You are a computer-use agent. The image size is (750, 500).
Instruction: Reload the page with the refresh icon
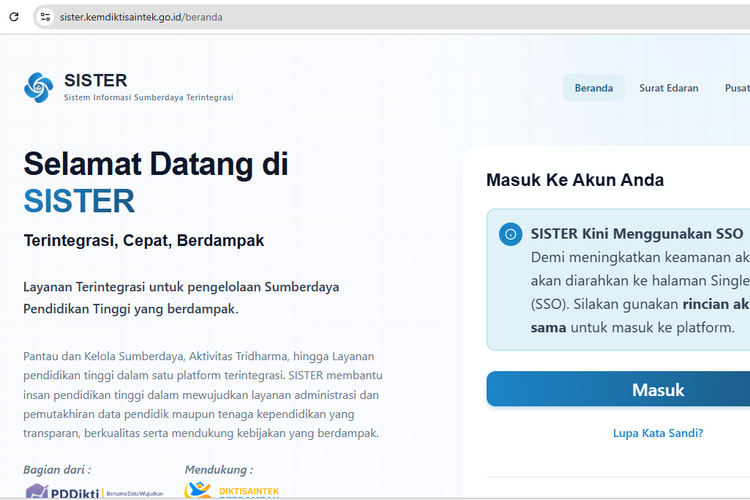coord(14,17)
